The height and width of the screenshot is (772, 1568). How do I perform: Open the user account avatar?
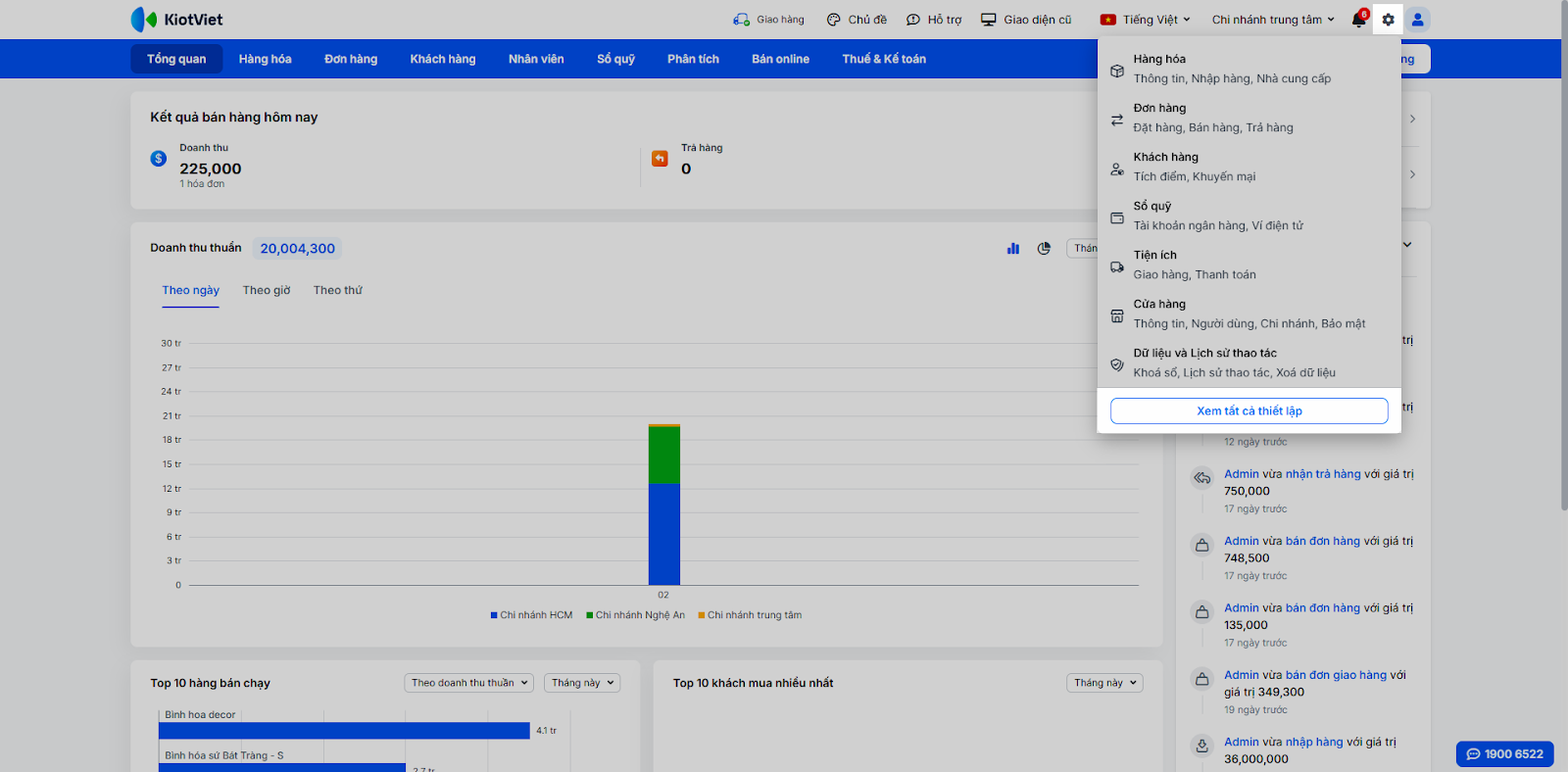pyautogui.click(x=1418, y=20)
